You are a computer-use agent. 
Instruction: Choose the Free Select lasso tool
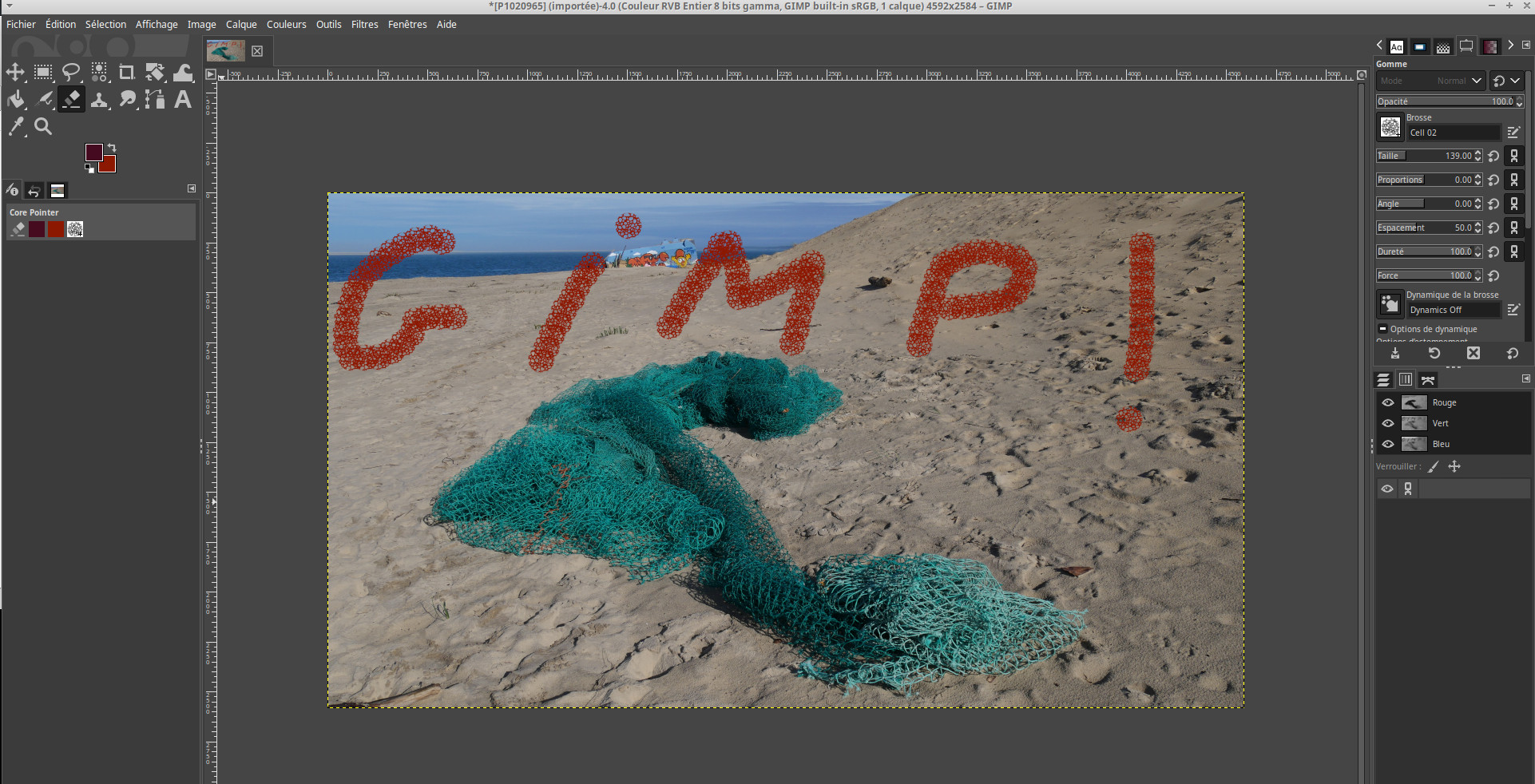coord(71,73)
